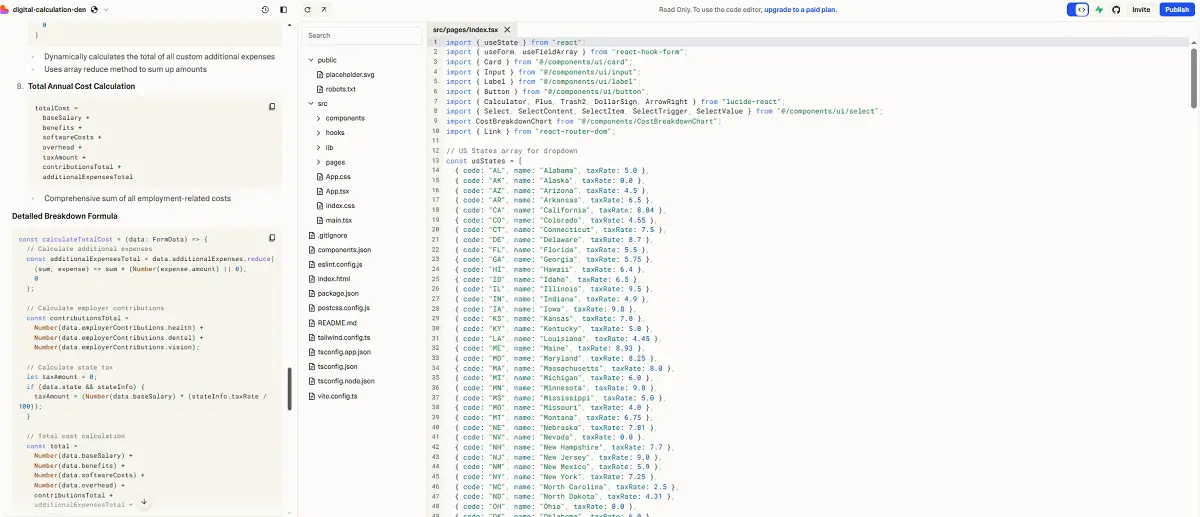The height and width of the screenshot is (517, 1200).
Task: Click the CostBreakdownChart import line
Action: (582, 121)
